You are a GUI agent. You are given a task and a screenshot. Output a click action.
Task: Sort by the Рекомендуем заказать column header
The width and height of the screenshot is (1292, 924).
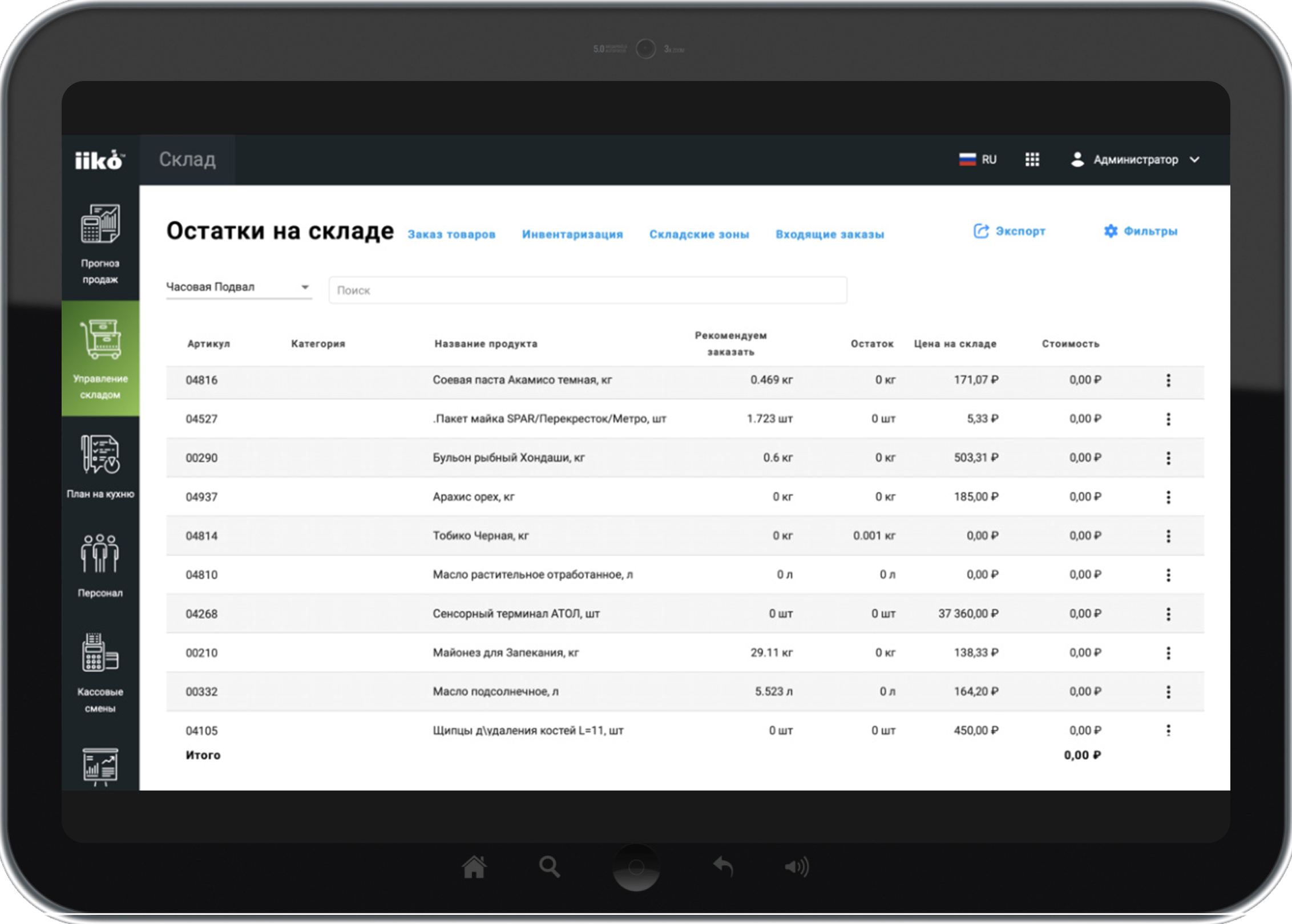click(731, 344)
